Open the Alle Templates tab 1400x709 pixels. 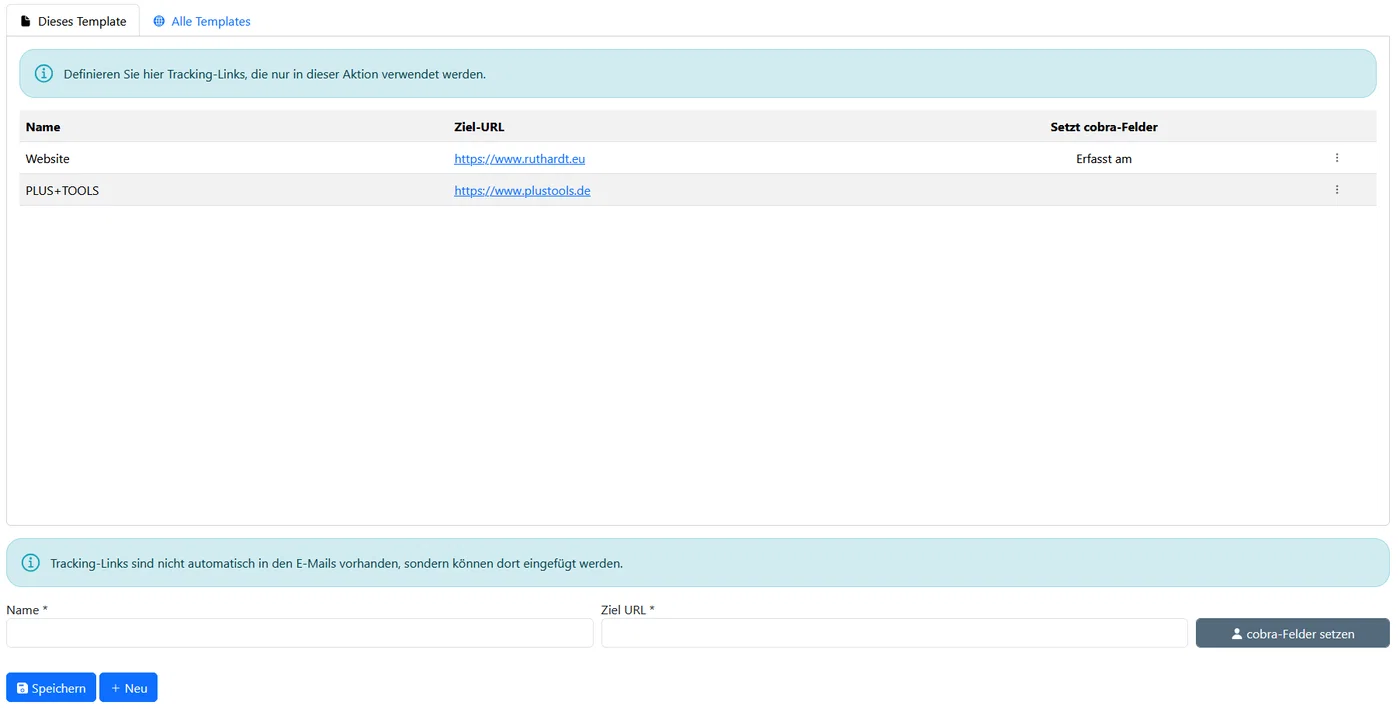(201, 21)
